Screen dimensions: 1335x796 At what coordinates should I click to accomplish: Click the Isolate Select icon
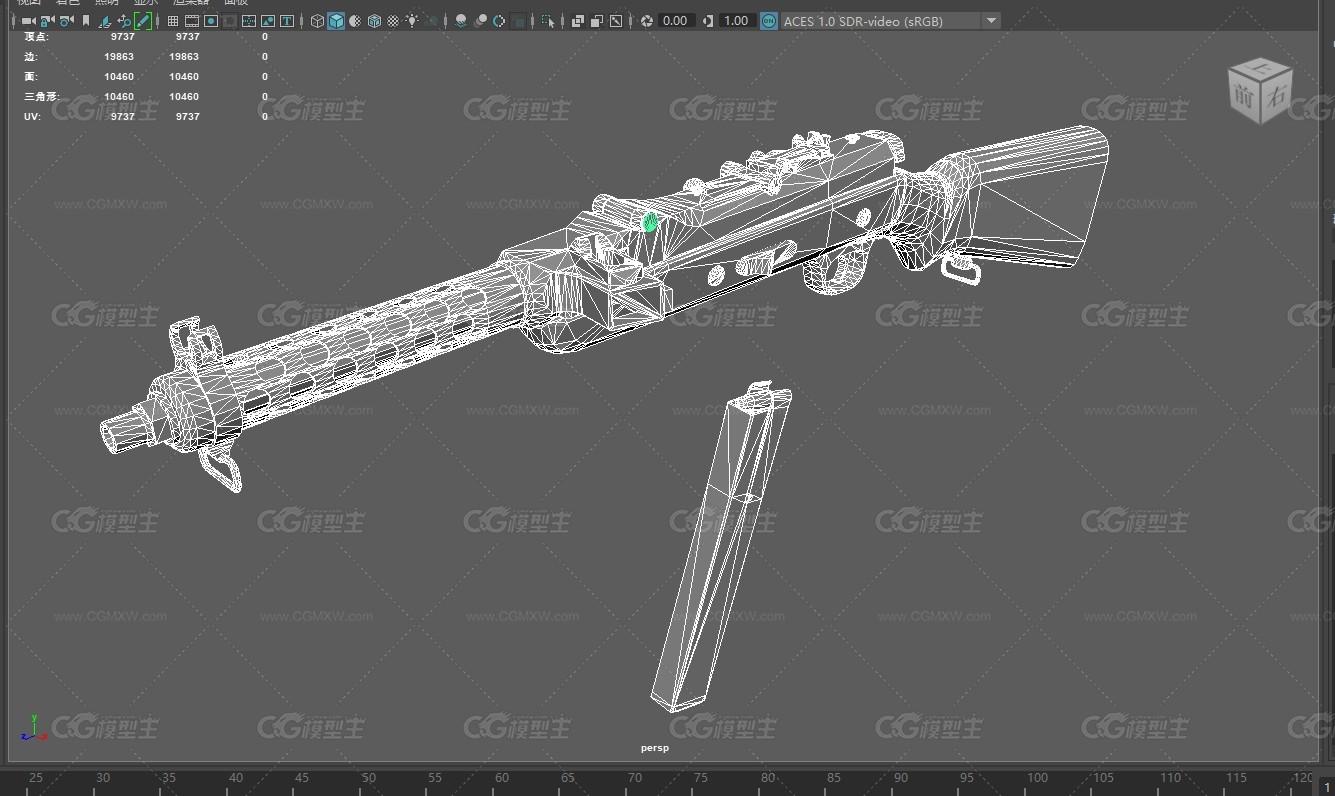tap(548, 20)
